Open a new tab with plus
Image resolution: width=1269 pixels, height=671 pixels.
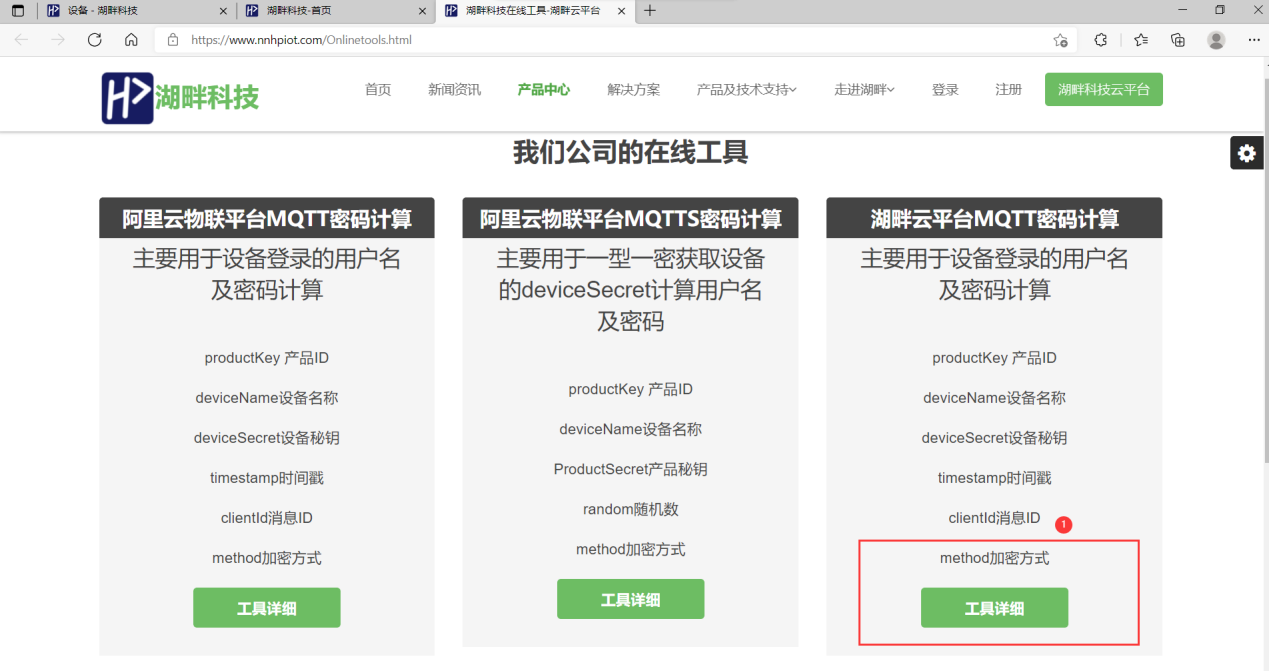650,11
